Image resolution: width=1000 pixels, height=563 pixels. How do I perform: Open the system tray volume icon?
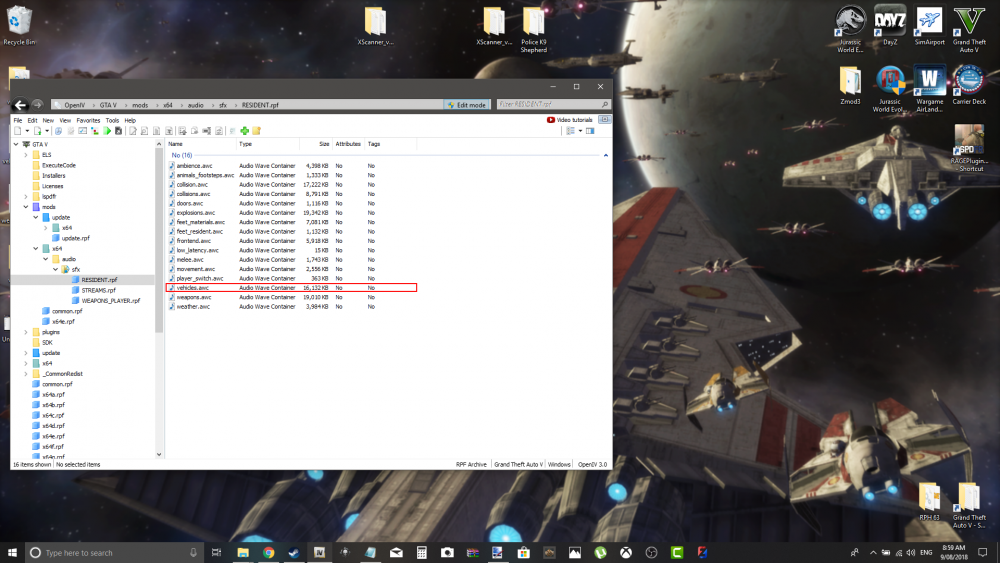[911, 552]
